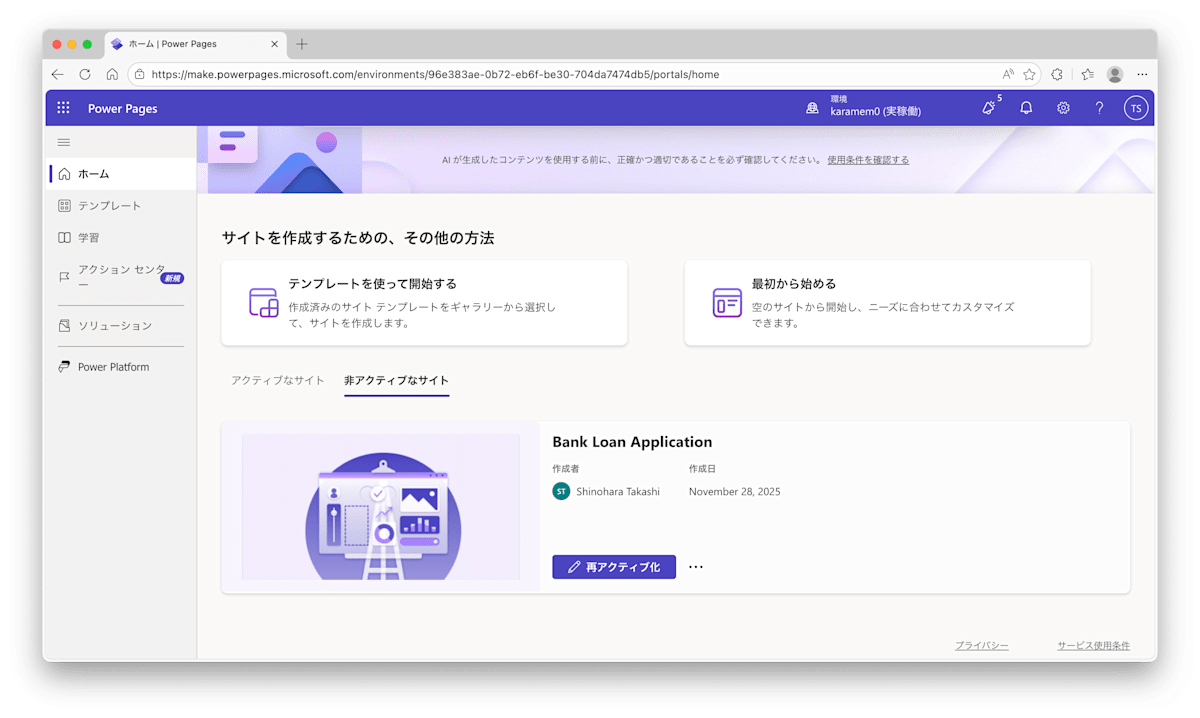Open the settings gear in Power Pages header
The height and width of the screenshot is (718, 1200).
(1063, 108)
